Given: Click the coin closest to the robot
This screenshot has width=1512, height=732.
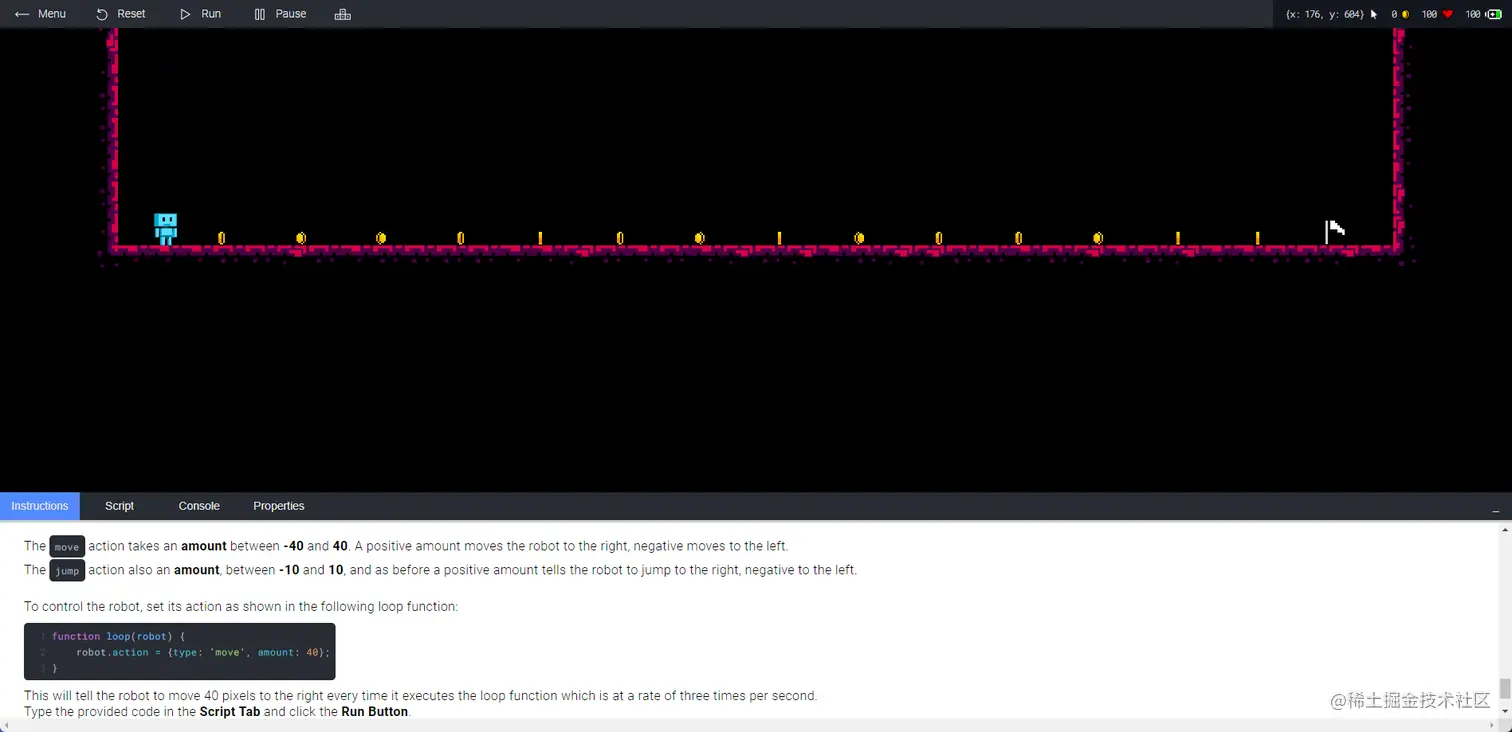Looking at the screenshot, I should [x=222, y=238].
